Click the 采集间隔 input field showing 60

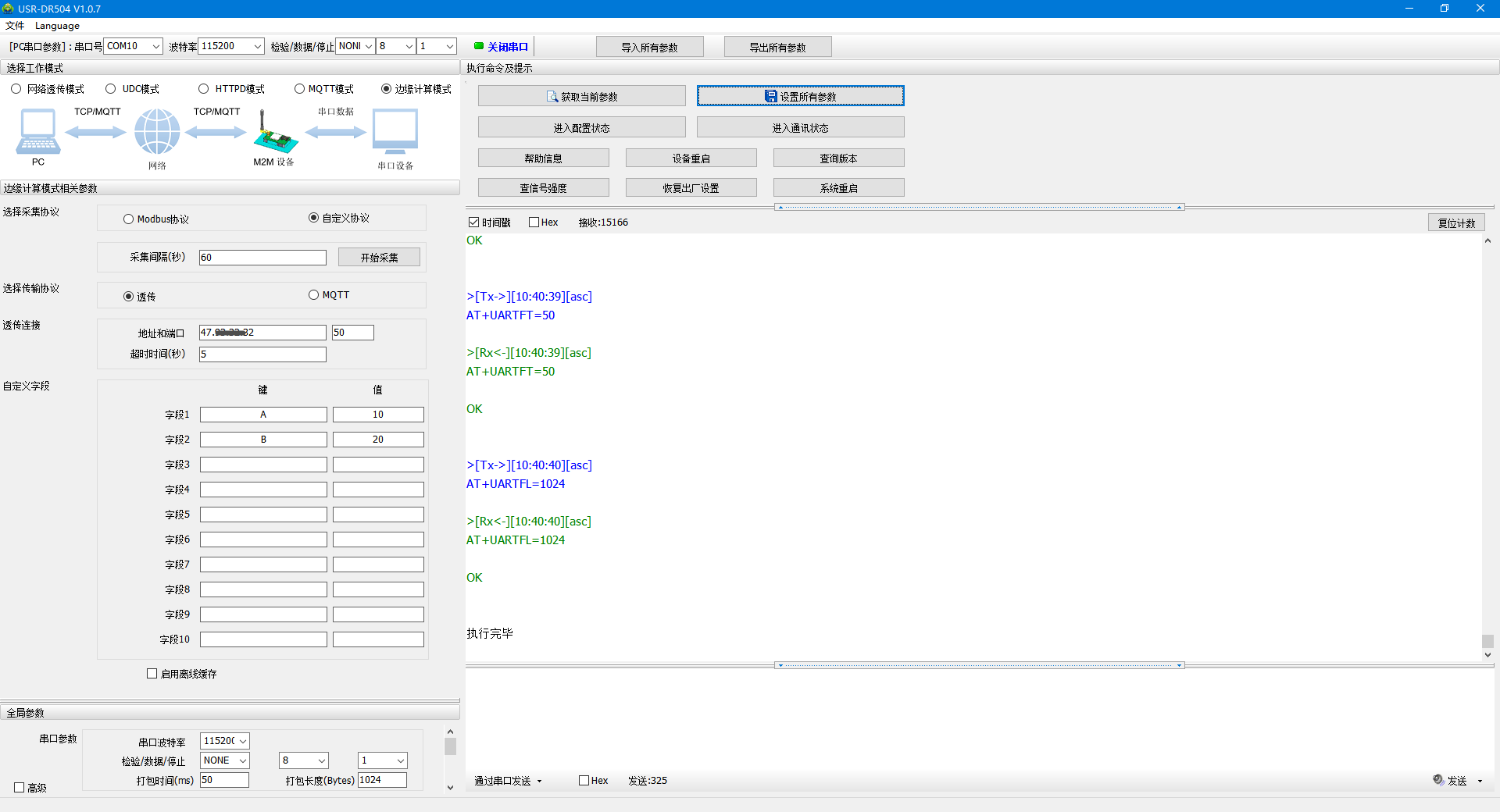coord(262,258)
